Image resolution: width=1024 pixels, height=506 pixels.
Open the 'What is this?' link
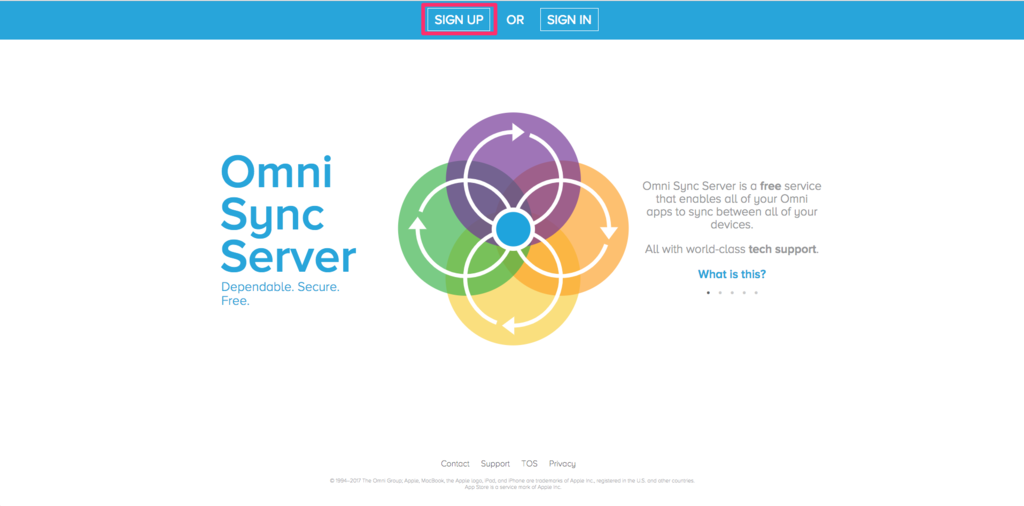point(731,274)
